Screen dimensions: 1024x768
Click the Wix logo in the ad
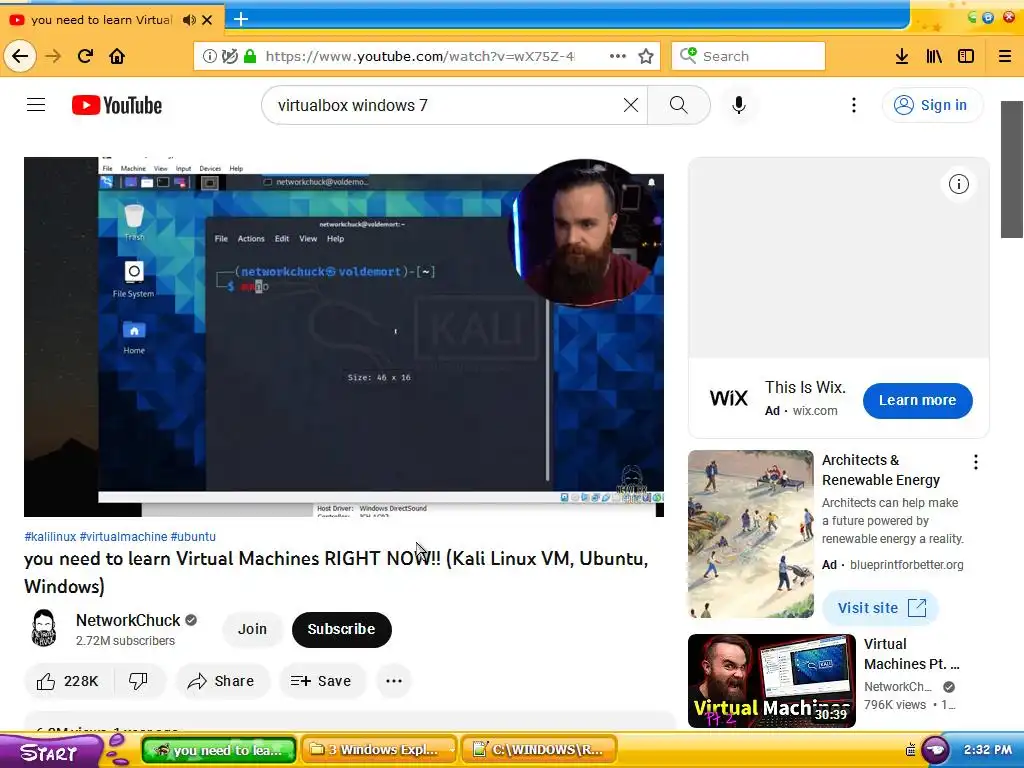click(x=728, y=398)
